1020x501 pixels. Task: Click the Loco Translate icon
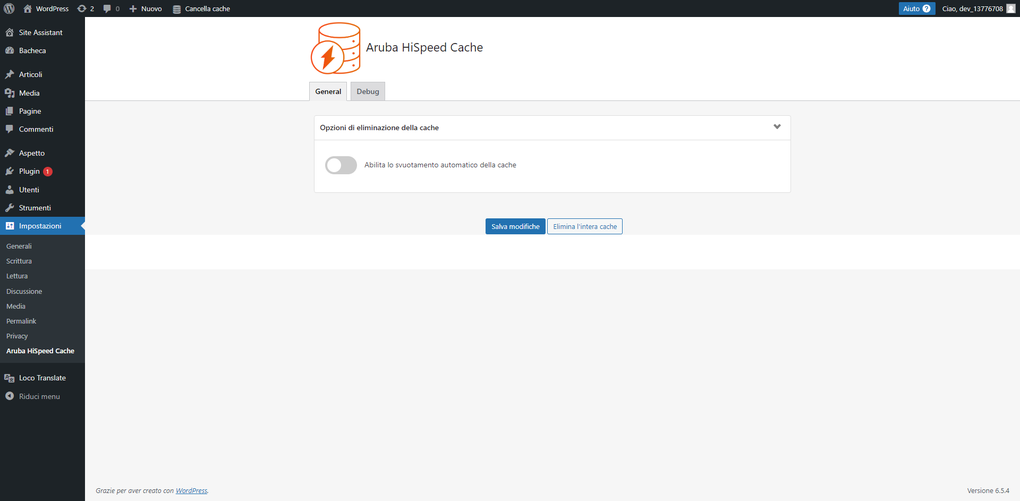pos(9,378)
